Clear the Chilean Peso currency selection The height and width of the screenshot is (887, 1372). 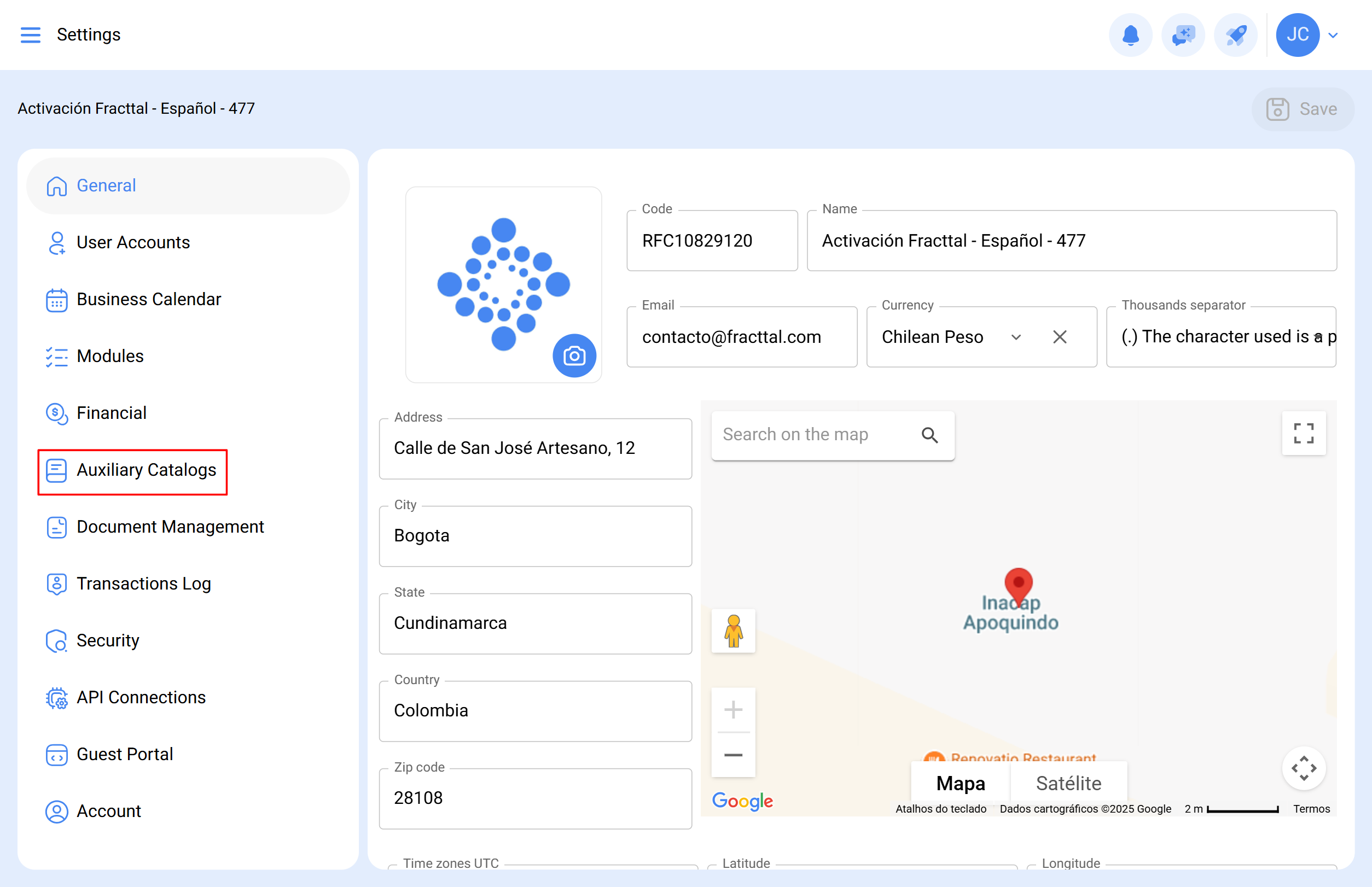pyautogui.click(x=1059, y=337)
